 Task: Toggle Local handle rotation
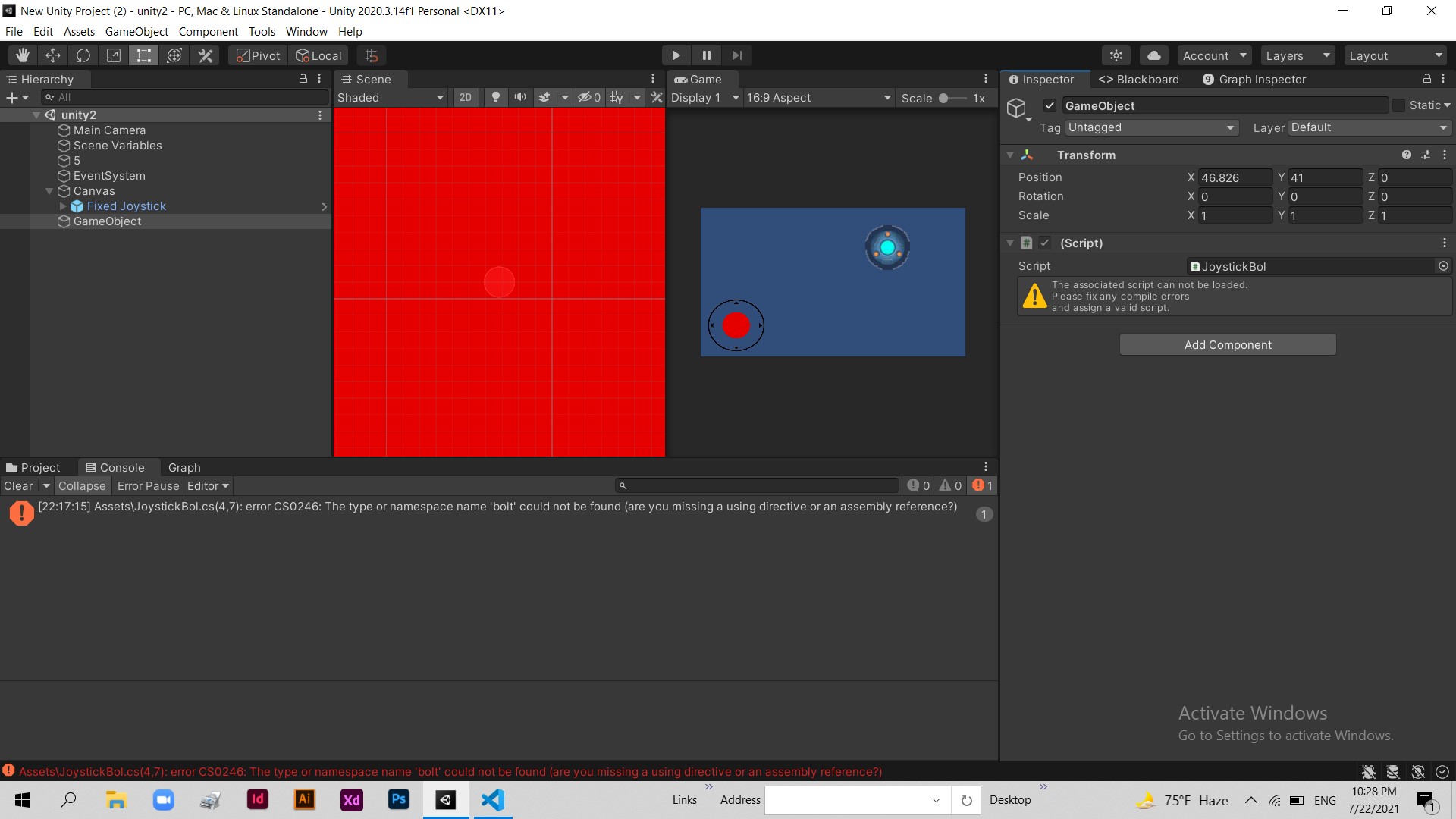[318, 55]
